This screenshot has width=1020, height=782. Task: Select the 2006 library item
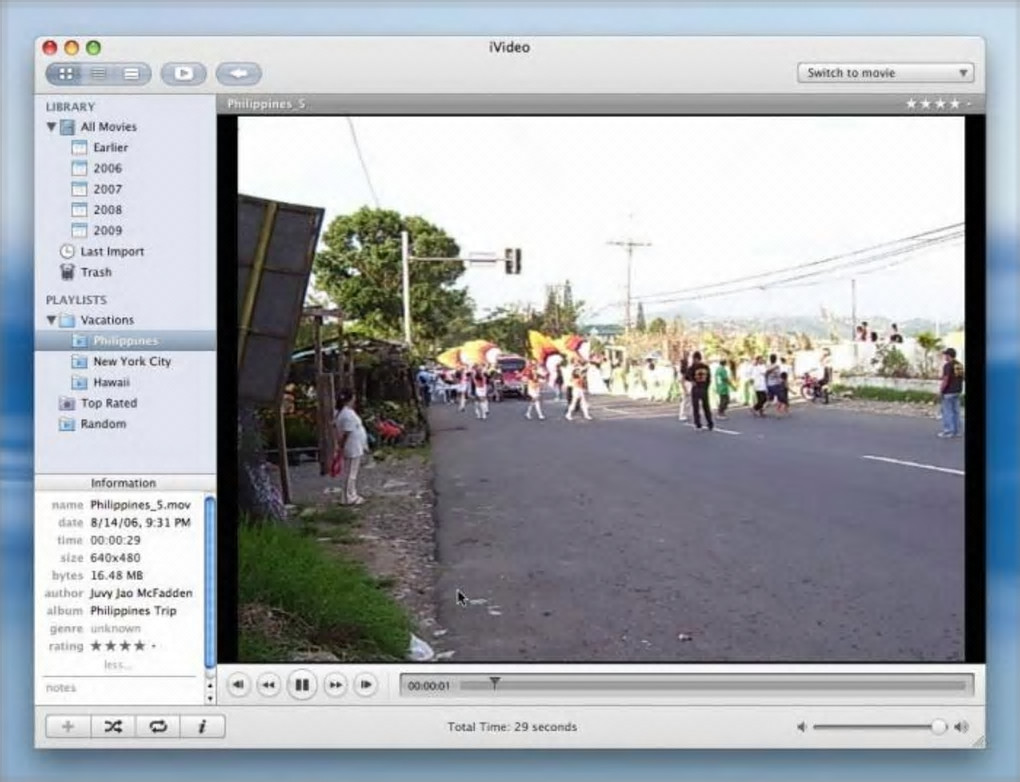pyautogui.click(x=107, y=169)
